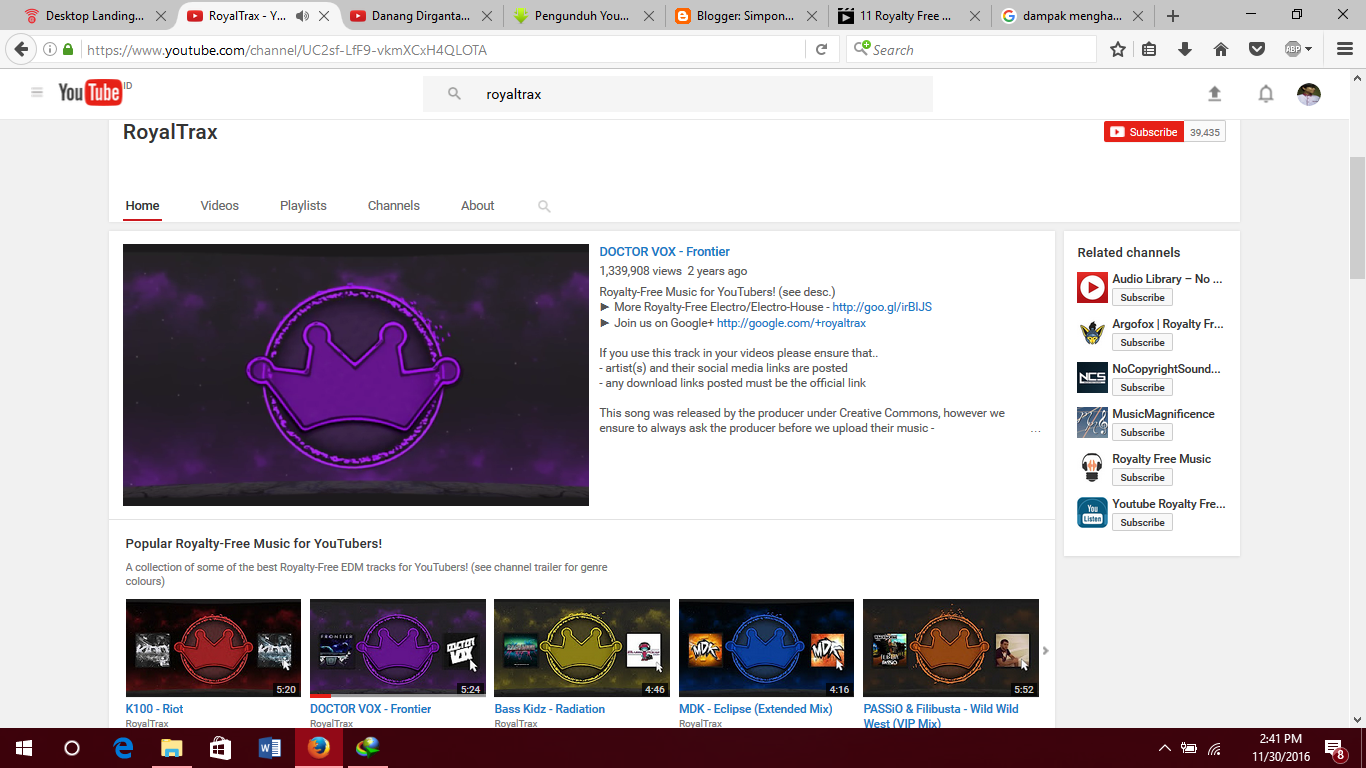1366x768 pixels.
Task: Click the Adblock Plus ABP icon
Action: click(1293, 49)
